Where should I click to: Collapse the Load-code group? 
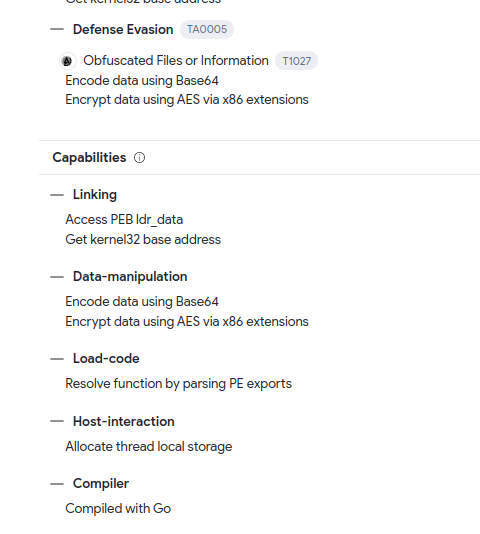[x=57, y=359]
